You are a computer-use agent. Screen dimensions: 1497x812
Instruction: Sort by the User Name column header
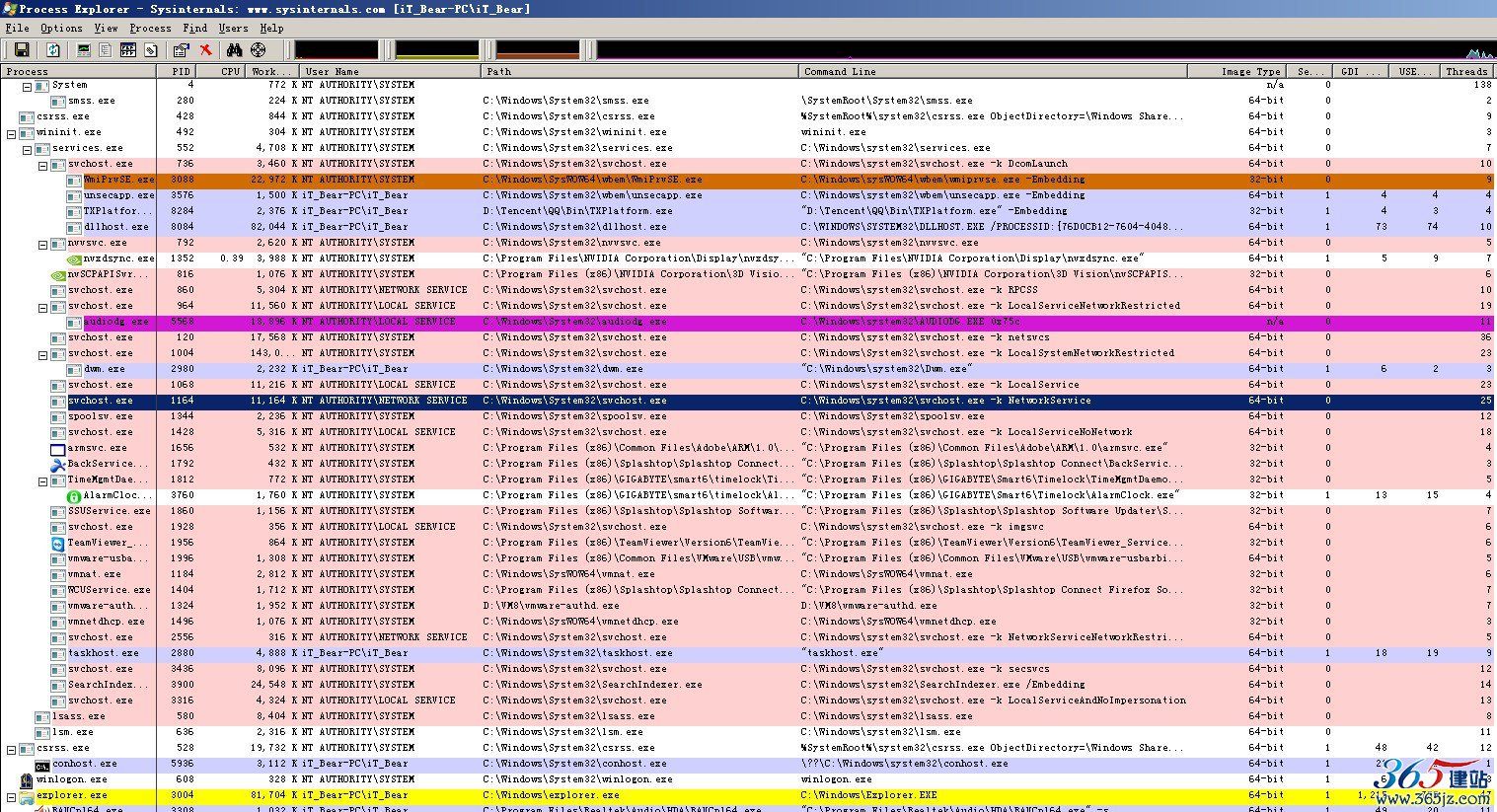pyautogui.click(x=391, y=71)
